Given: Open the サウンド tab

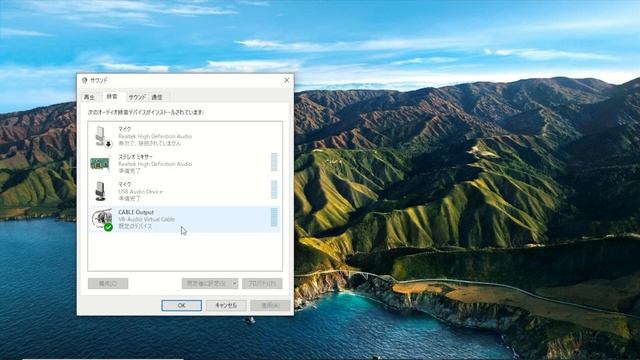Looking at the screenshot, I should click(137, 97).
